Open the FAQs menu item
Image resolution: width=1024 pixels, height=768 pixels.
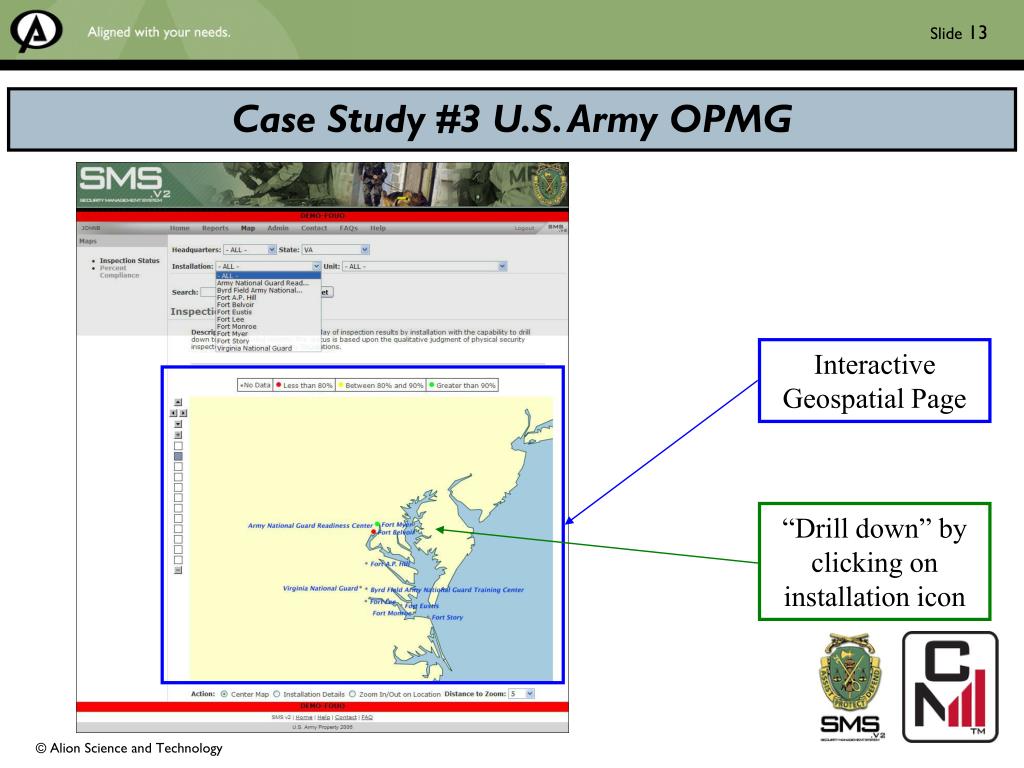tap(349, 229)
